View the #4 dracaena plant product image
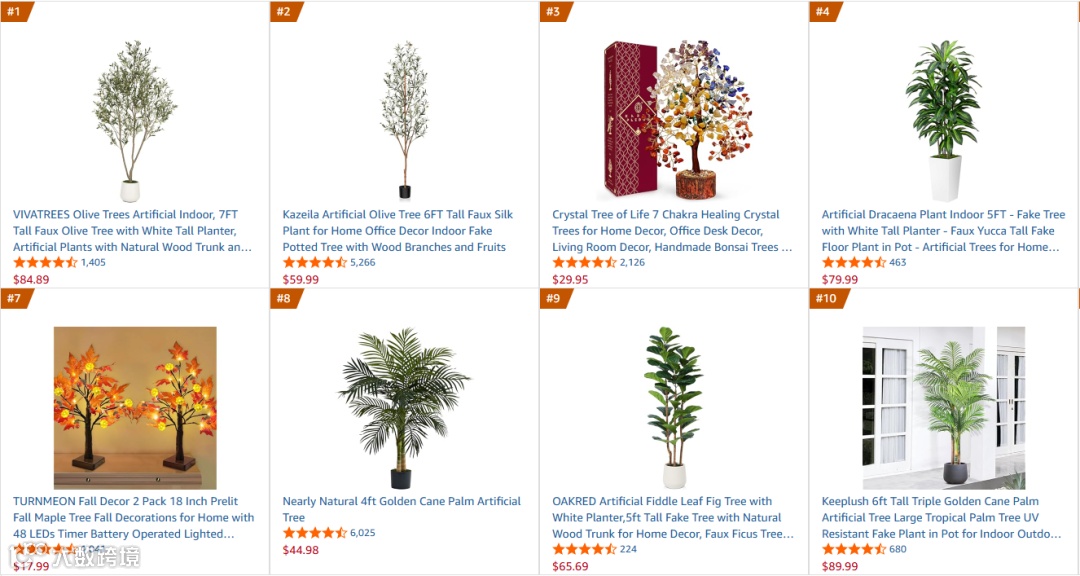The image size is (1080, 576). click(944, 121)
